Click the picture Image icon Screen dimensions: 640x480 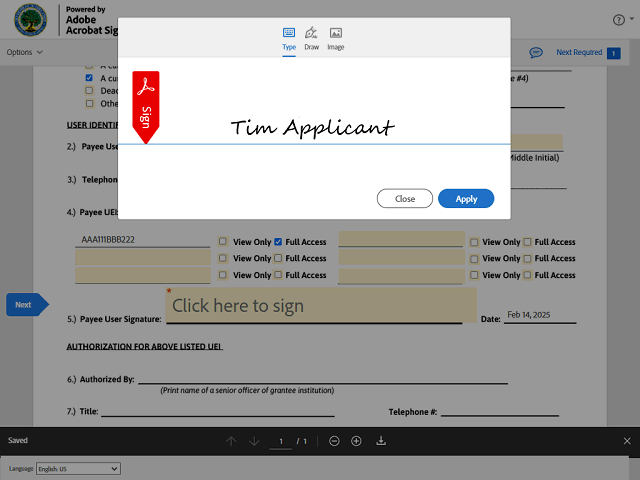(x=336, y=33)
